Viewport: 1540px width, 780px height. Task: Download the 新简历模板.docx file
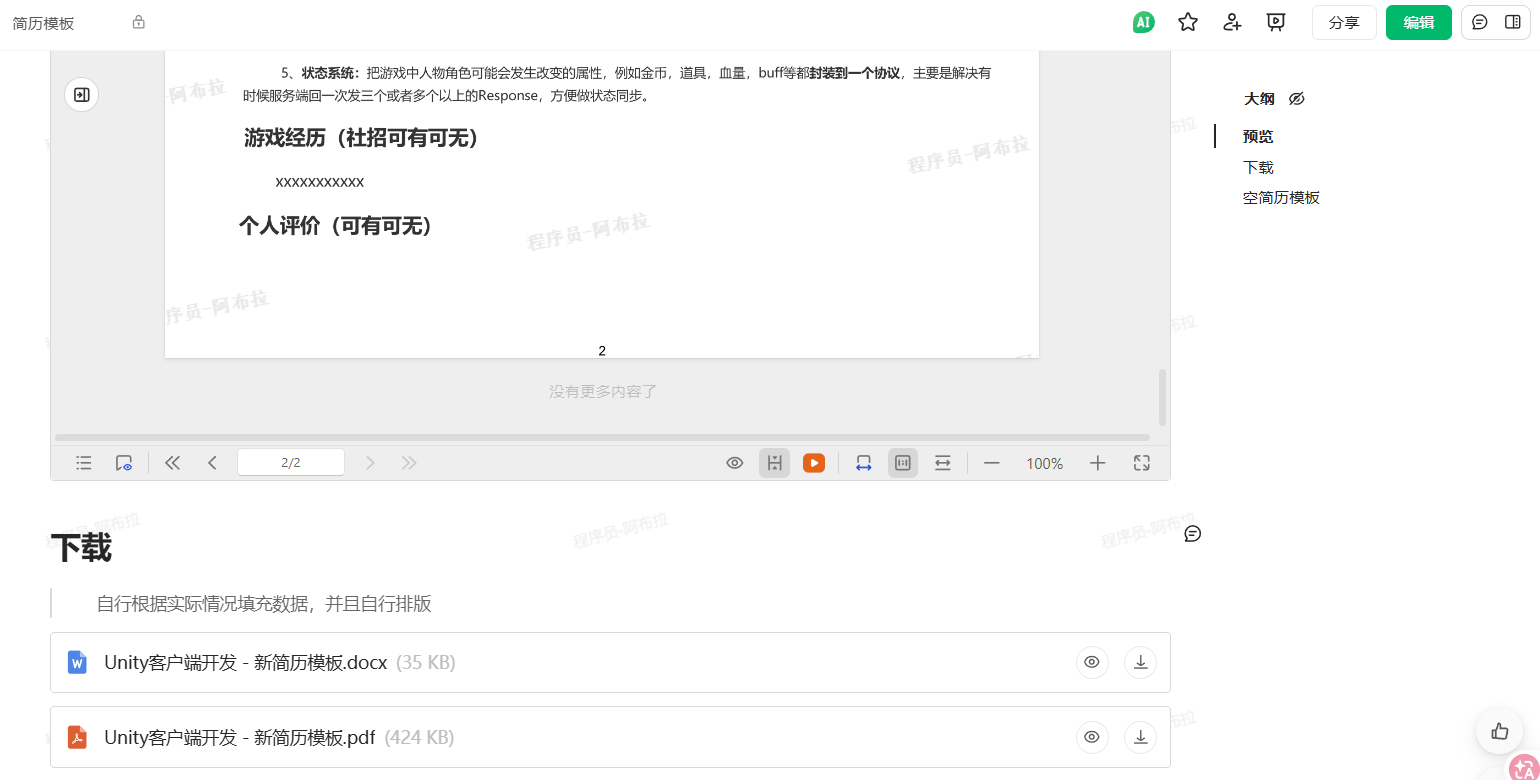tap(1140, 662)
